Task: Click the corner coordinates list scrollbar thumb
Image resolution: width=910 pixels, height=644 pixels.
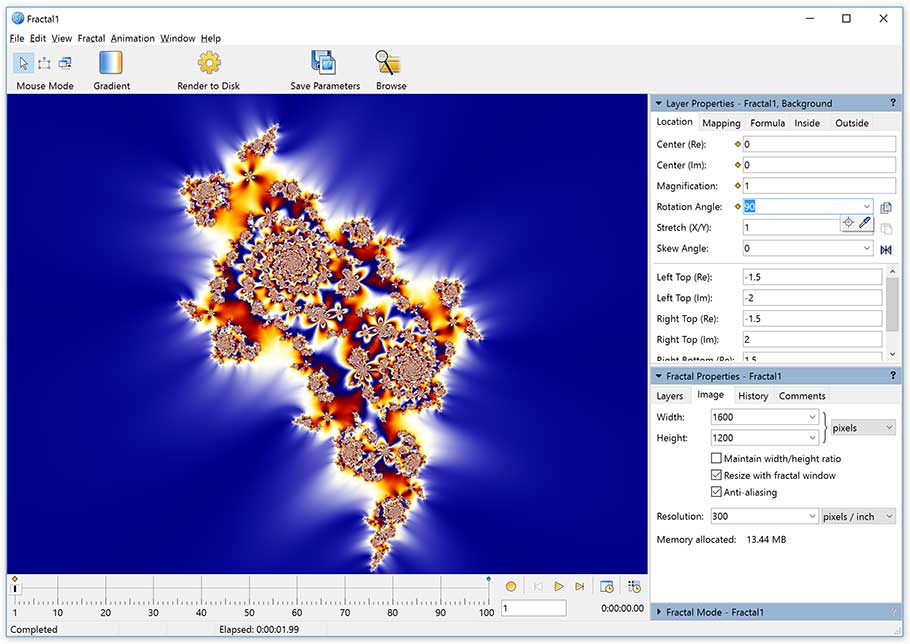Action: 893,307
